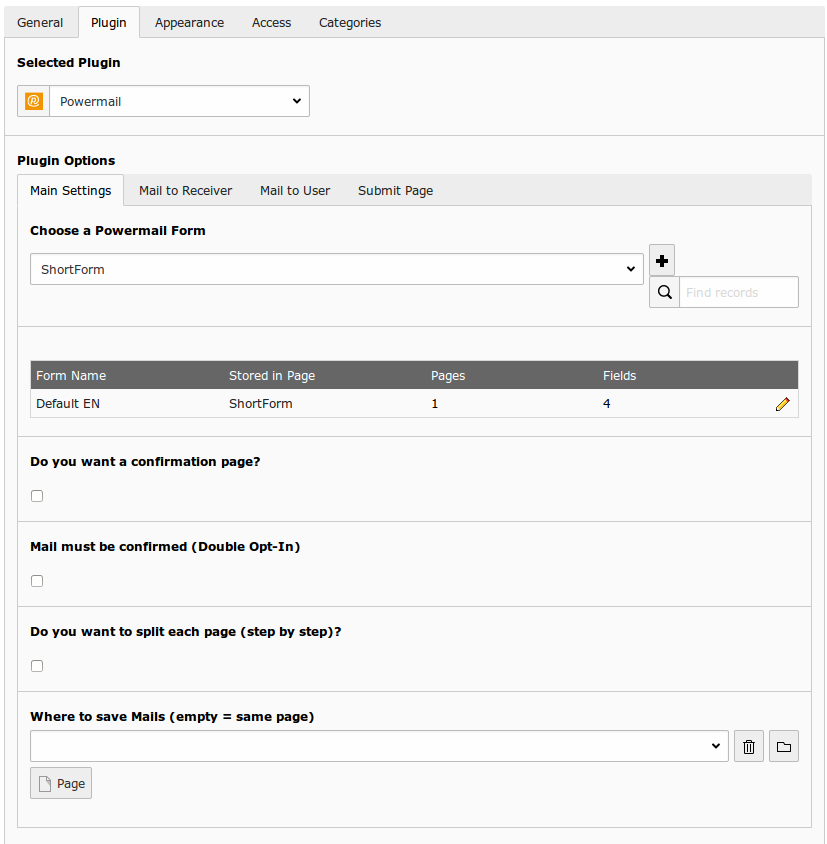Image resolution: width=827 pixels, height=844 pixels.
Task: Clear the save page using the trash icon
Action: [748, 745]
